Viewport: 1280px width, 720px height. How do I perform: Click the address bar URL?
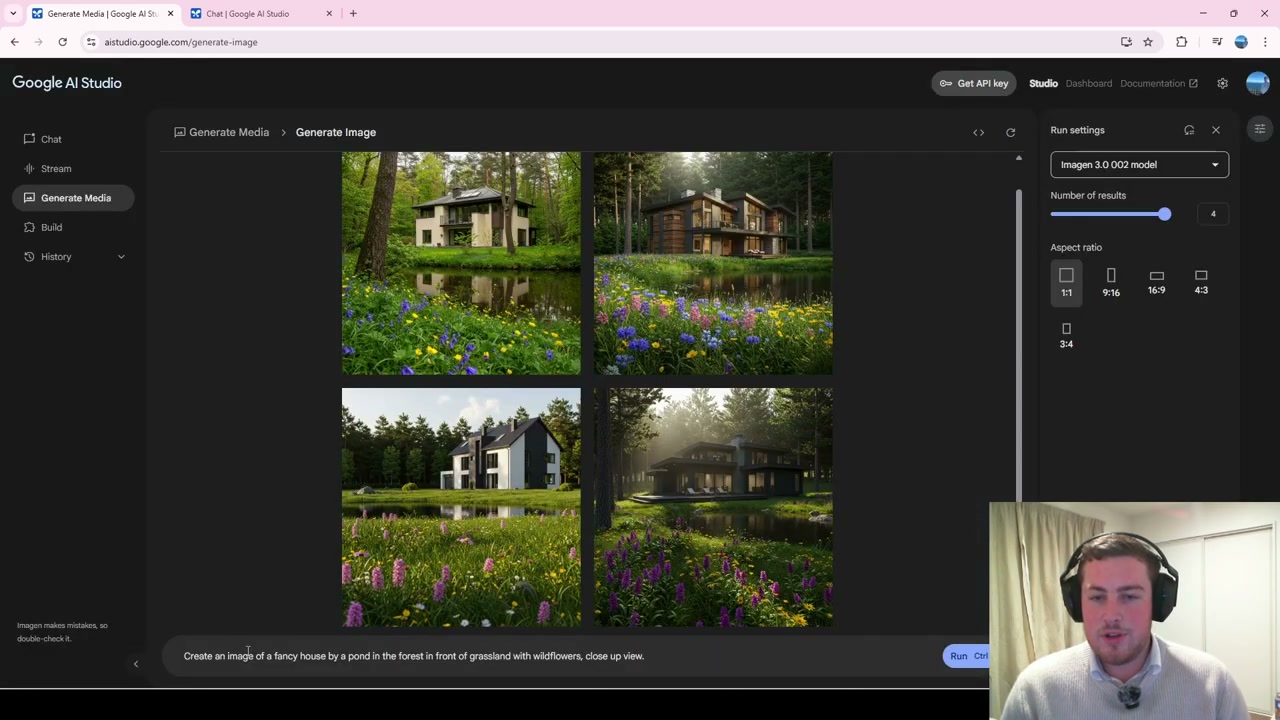point(181,42)
